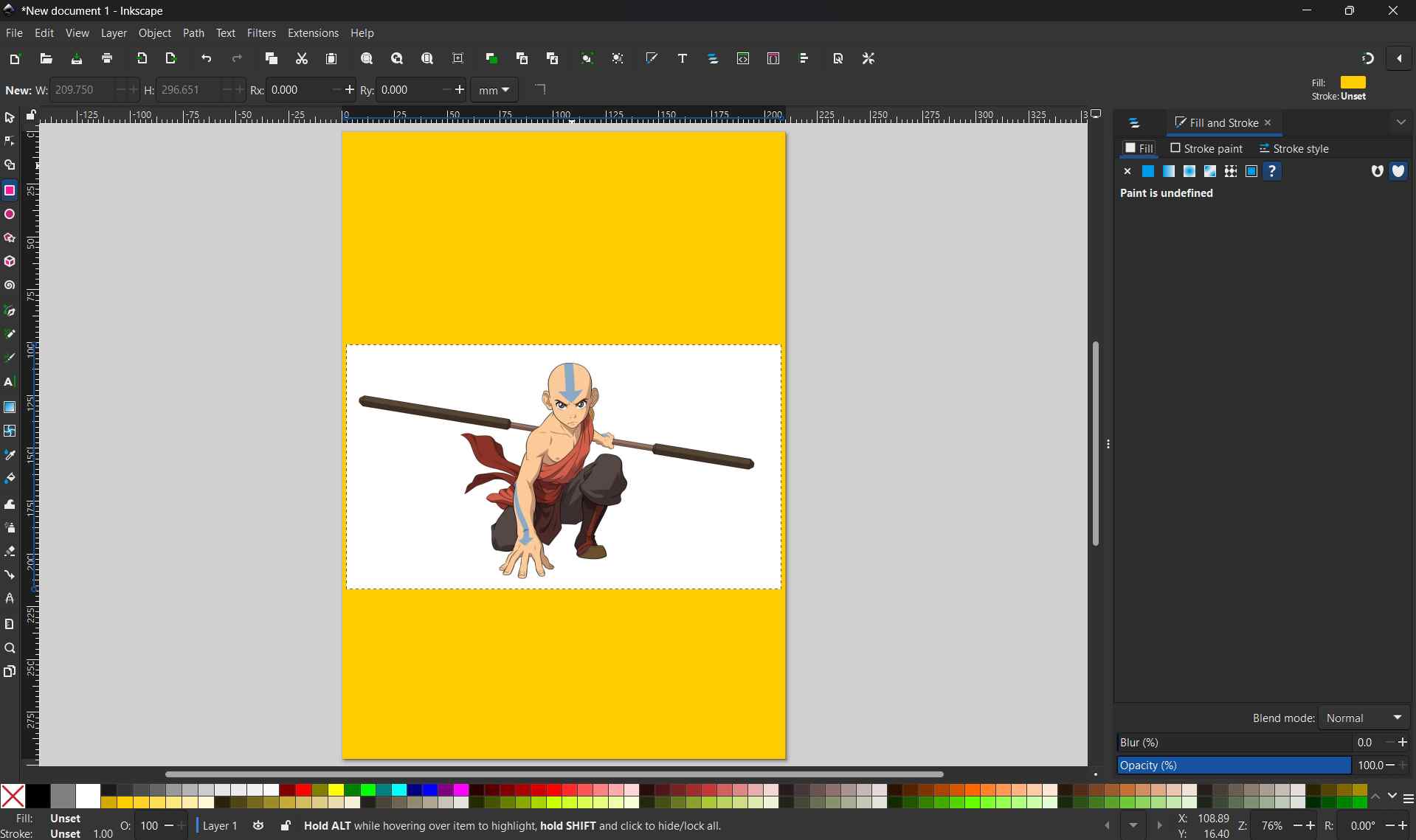Open the Filters menu

(261, 32)
